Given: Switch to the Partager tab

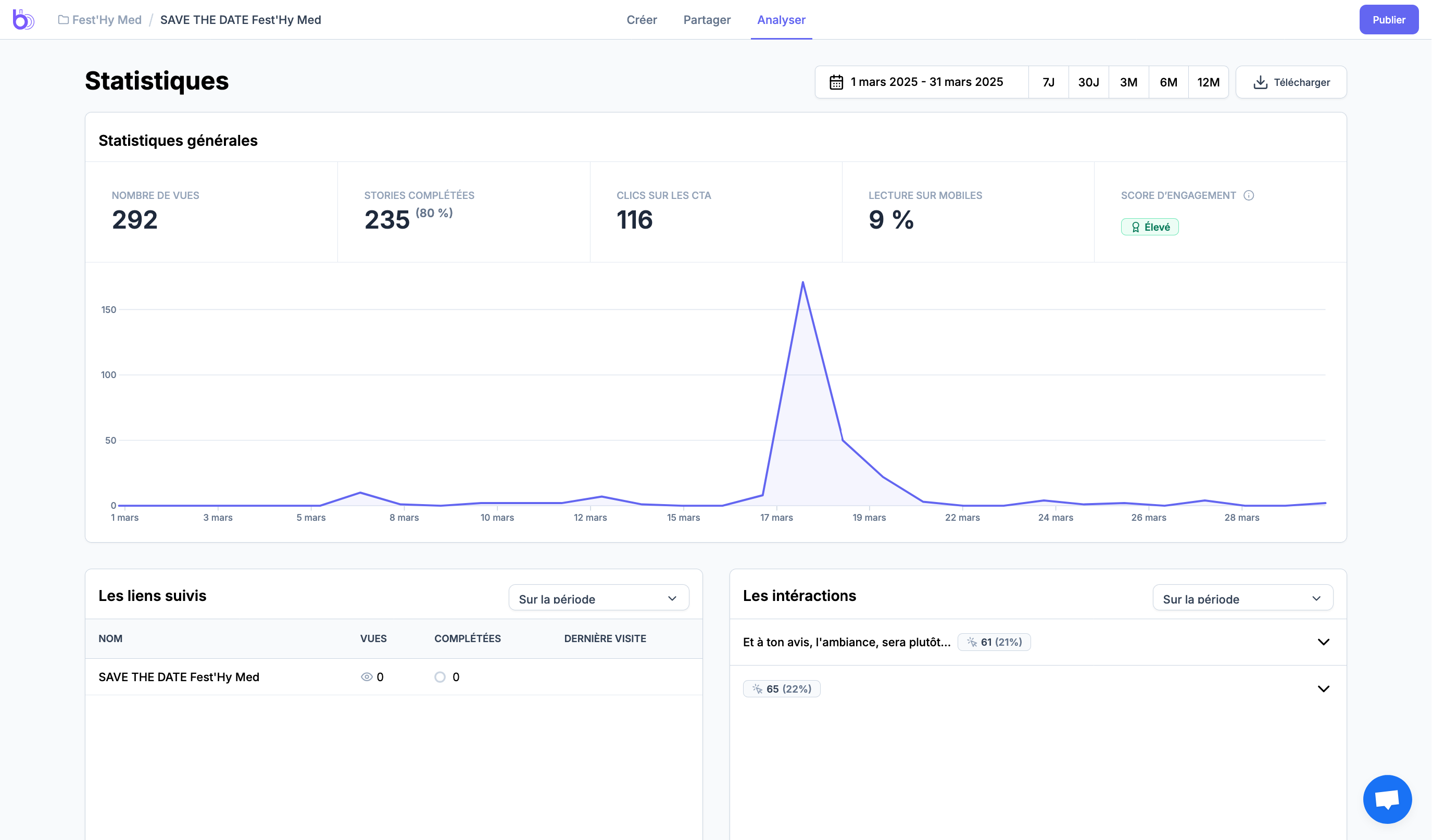Looking at the screenshot, I should [x=707, y=20].
